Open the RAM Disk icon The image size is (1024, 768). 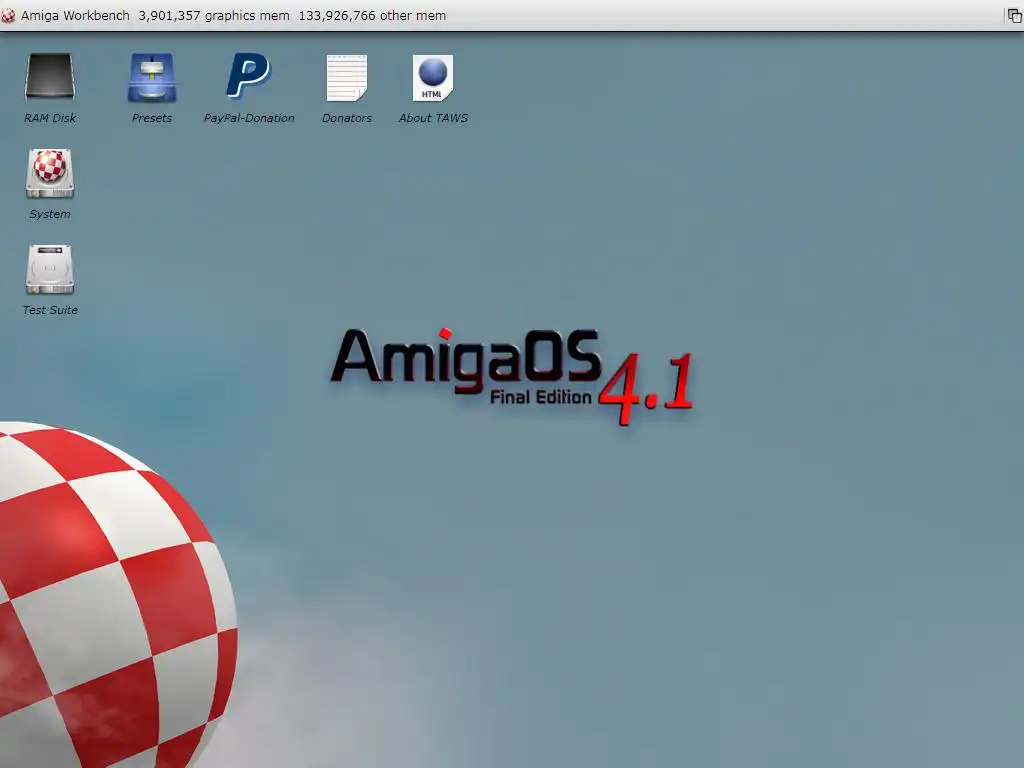pyautogui.click(x=50, y=77)
